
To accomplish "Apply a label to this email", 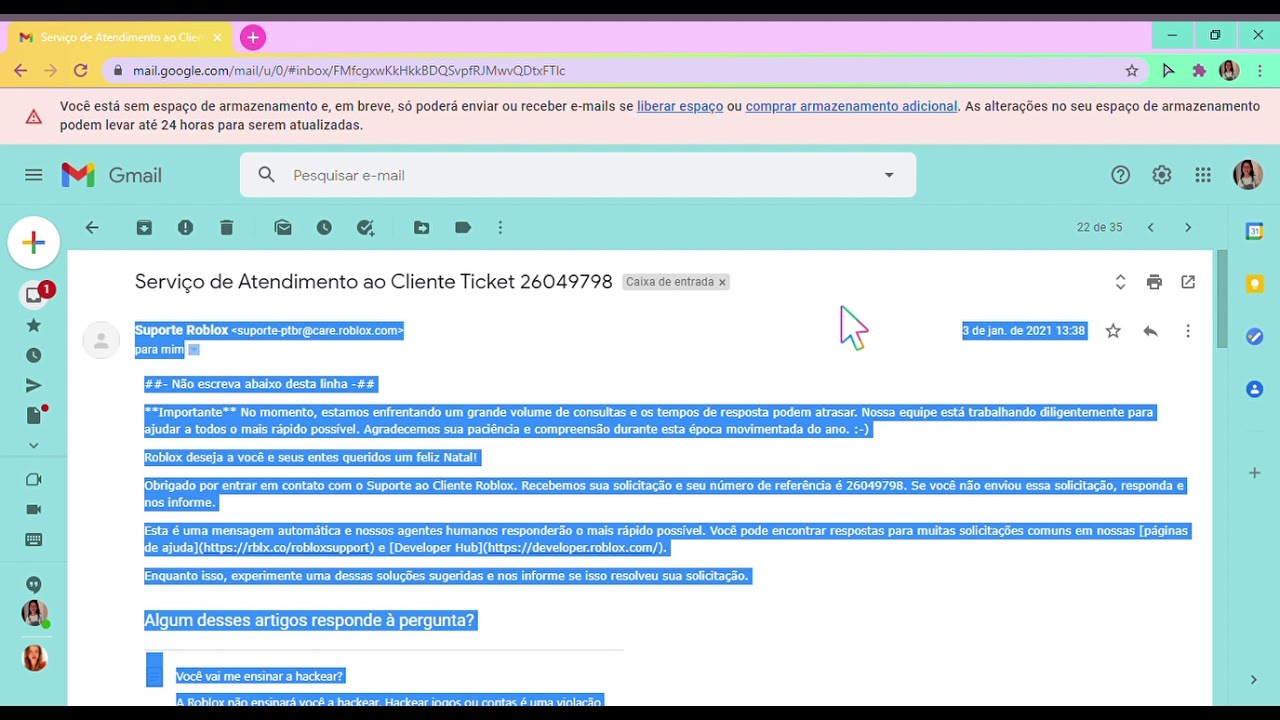I will (463, 228).
